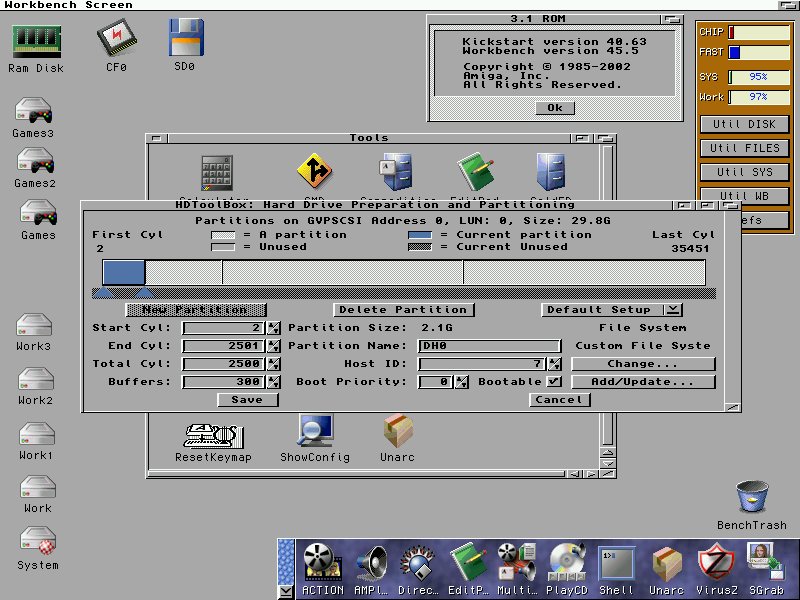This screenshot has height=600, width=800.
Task: Click the Buffers stepper arrows
Action: pos(274,382)
